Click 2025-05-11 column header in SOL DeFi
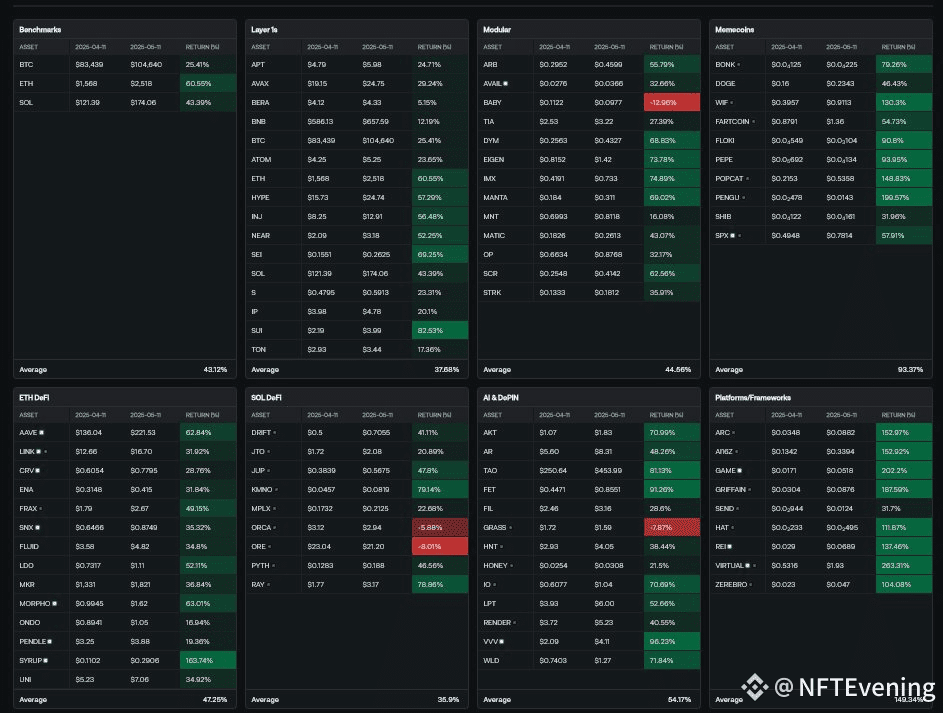This screenshot has height=713, width=943. pos(378,415)
